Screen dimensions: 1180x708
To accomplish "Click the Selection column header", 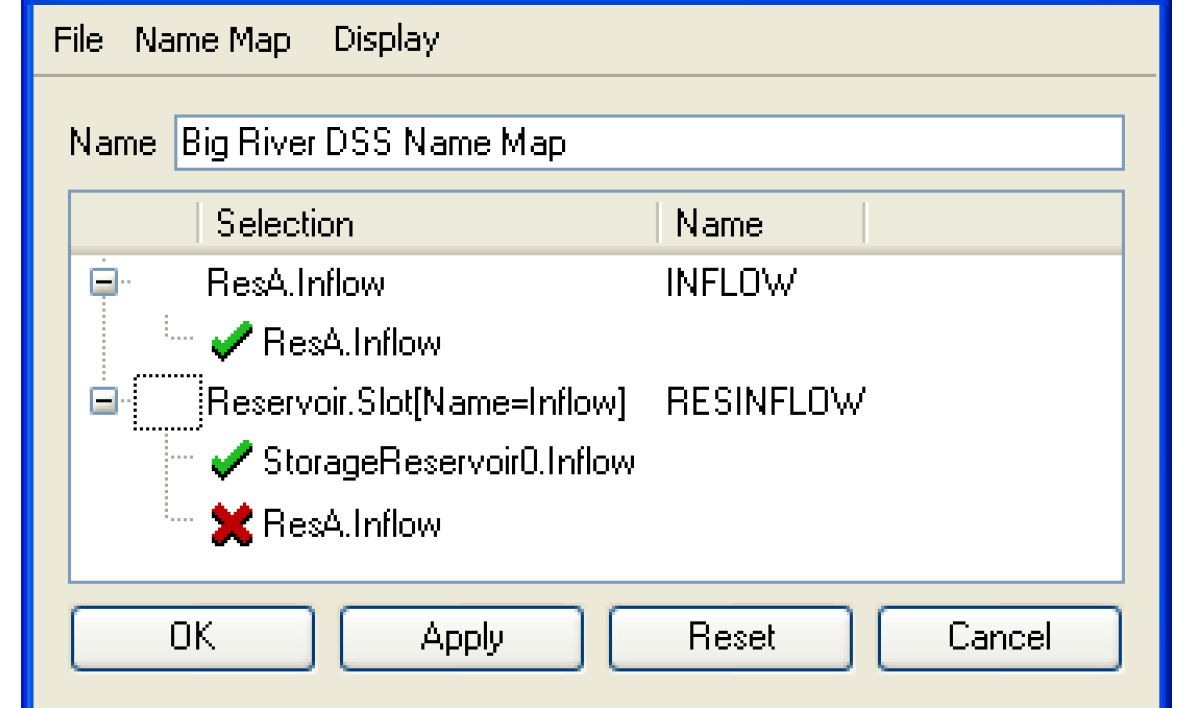I will (429, 223).
